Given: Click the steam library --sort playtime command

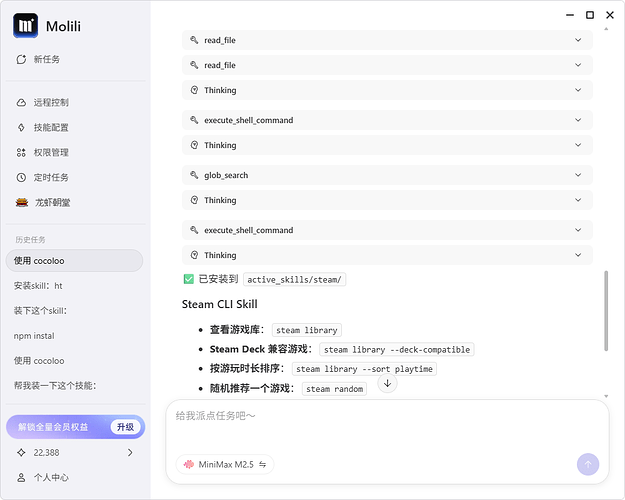Looking at the screenshot, I should tap(364, 369).
